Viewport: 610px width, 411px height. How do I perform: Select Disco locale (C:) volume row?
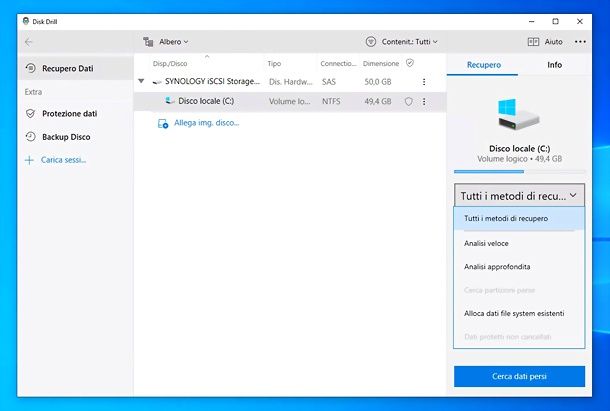coord(290,102)
